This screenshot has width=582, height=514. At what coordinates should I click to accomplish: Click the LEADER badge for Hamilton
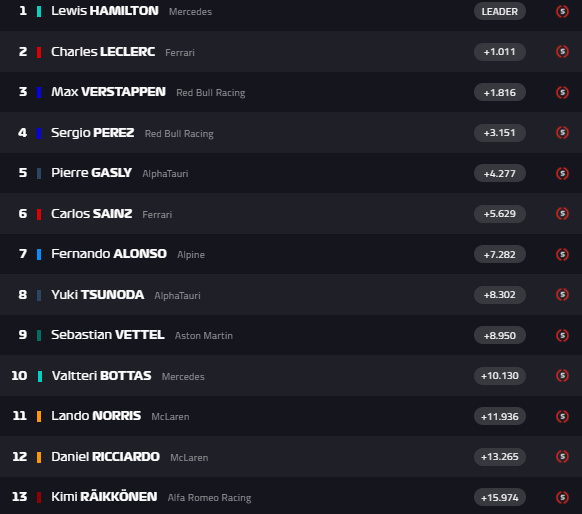point(500,12)
